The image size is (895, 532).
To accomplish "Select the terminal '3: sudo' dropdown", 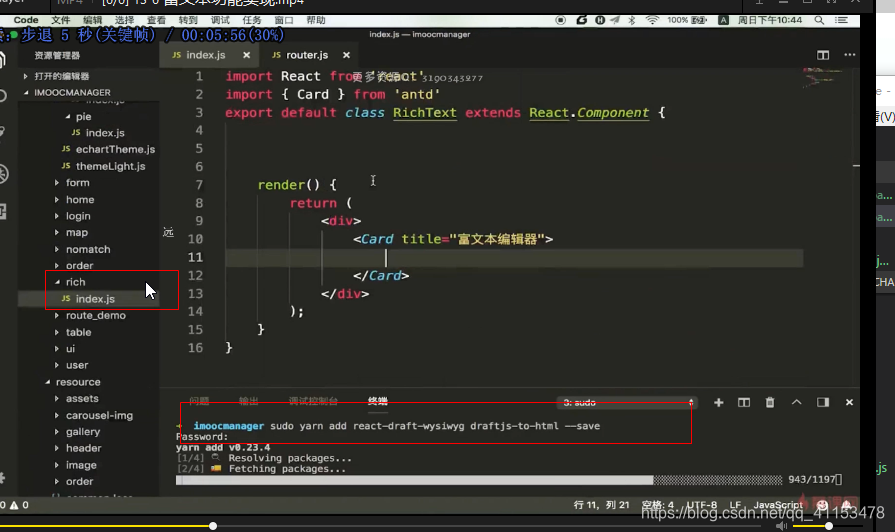I will pos(627,402).
